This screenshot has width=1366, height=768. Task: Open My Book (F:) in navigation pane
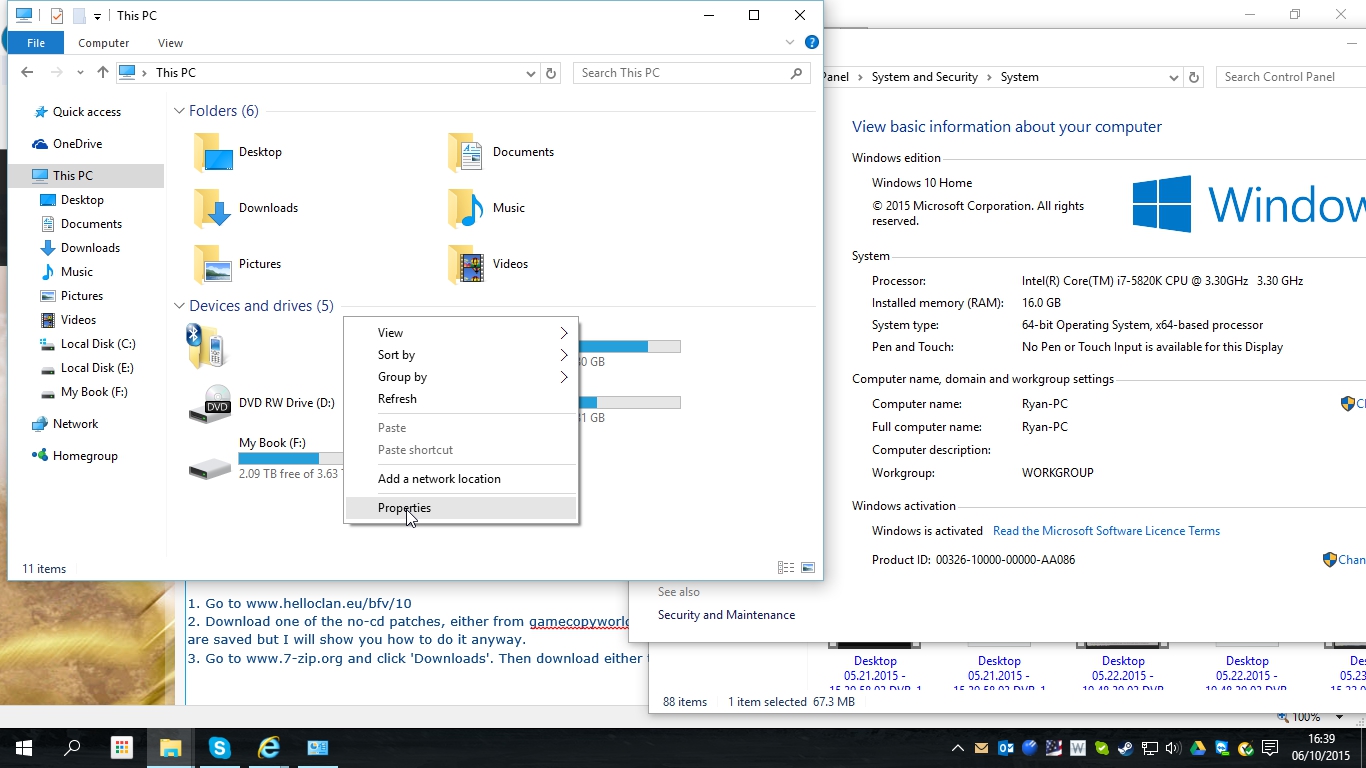84,392
